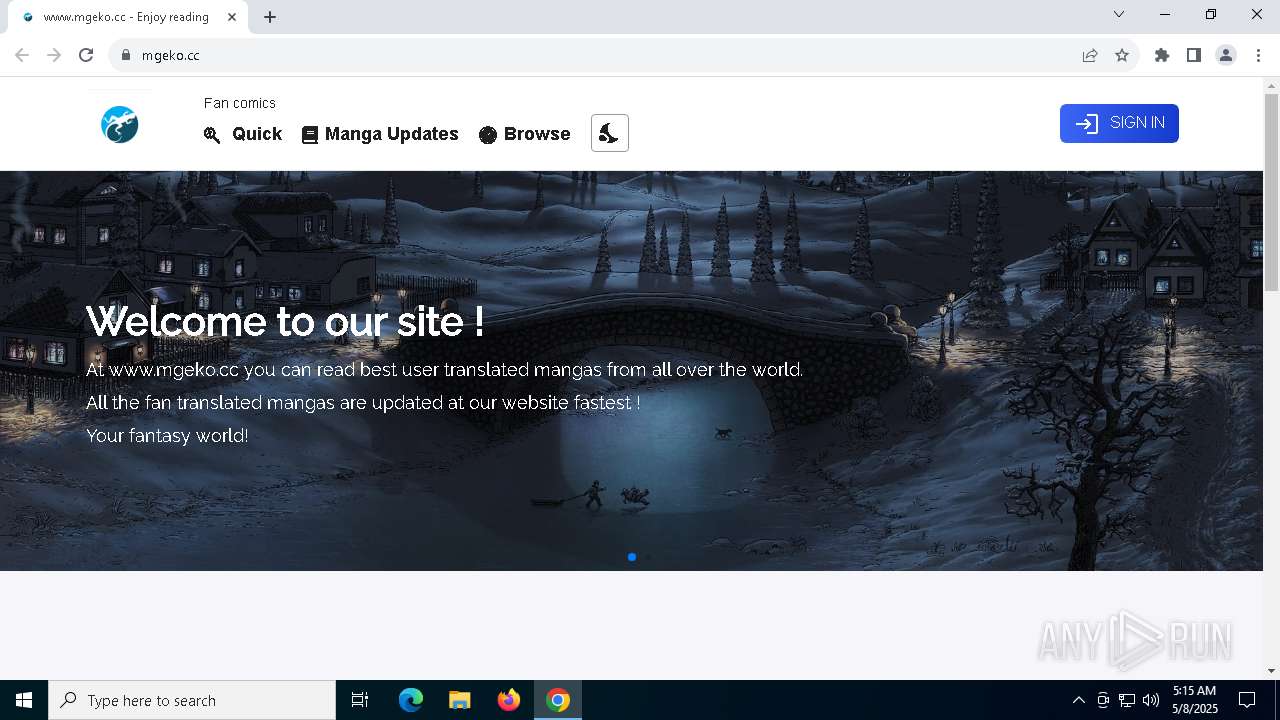Open File Explorer from taskbar
1280x720 pixels.
pos(460,700)
